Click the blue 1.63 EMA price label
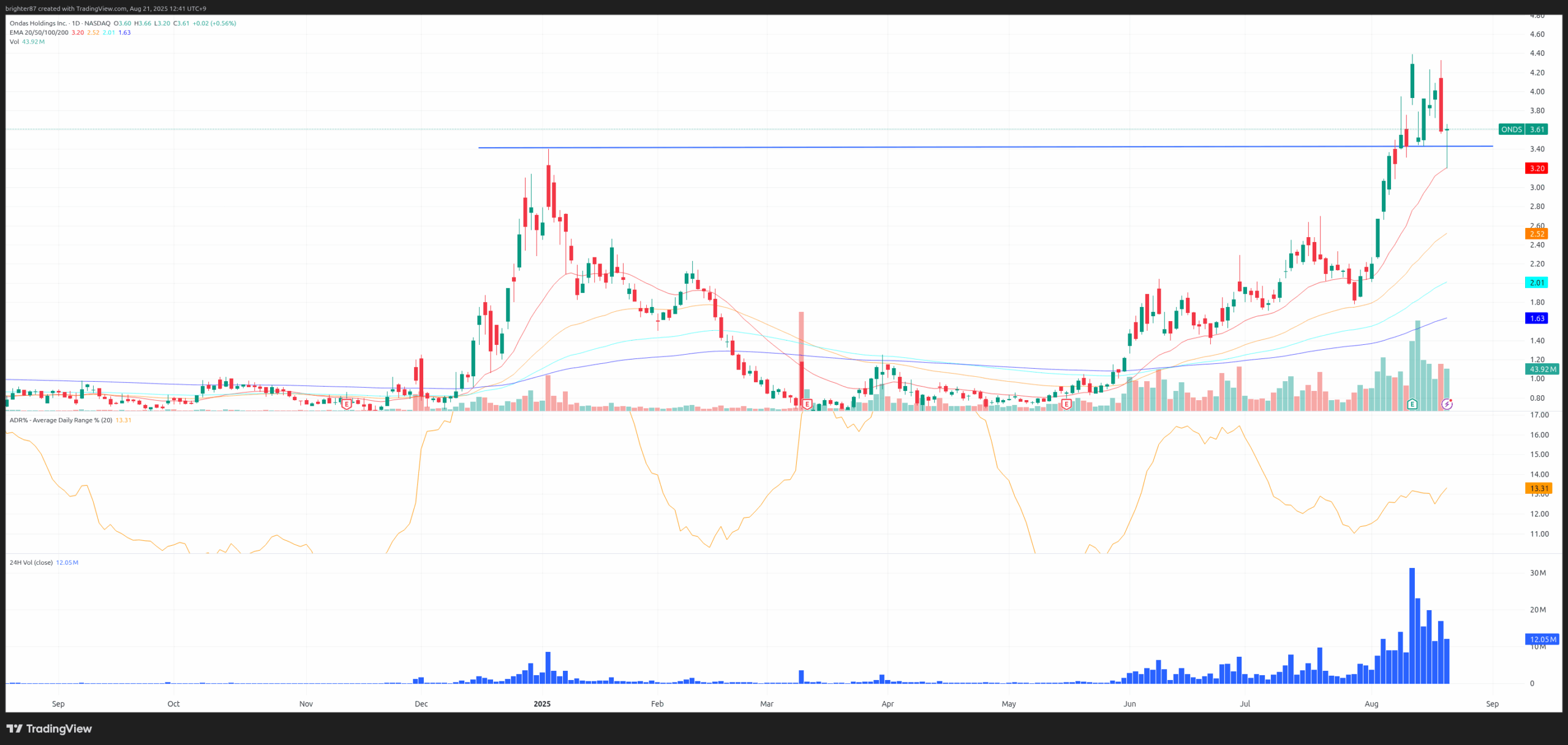1568x745 pixels. click(x=1536, y=319)
